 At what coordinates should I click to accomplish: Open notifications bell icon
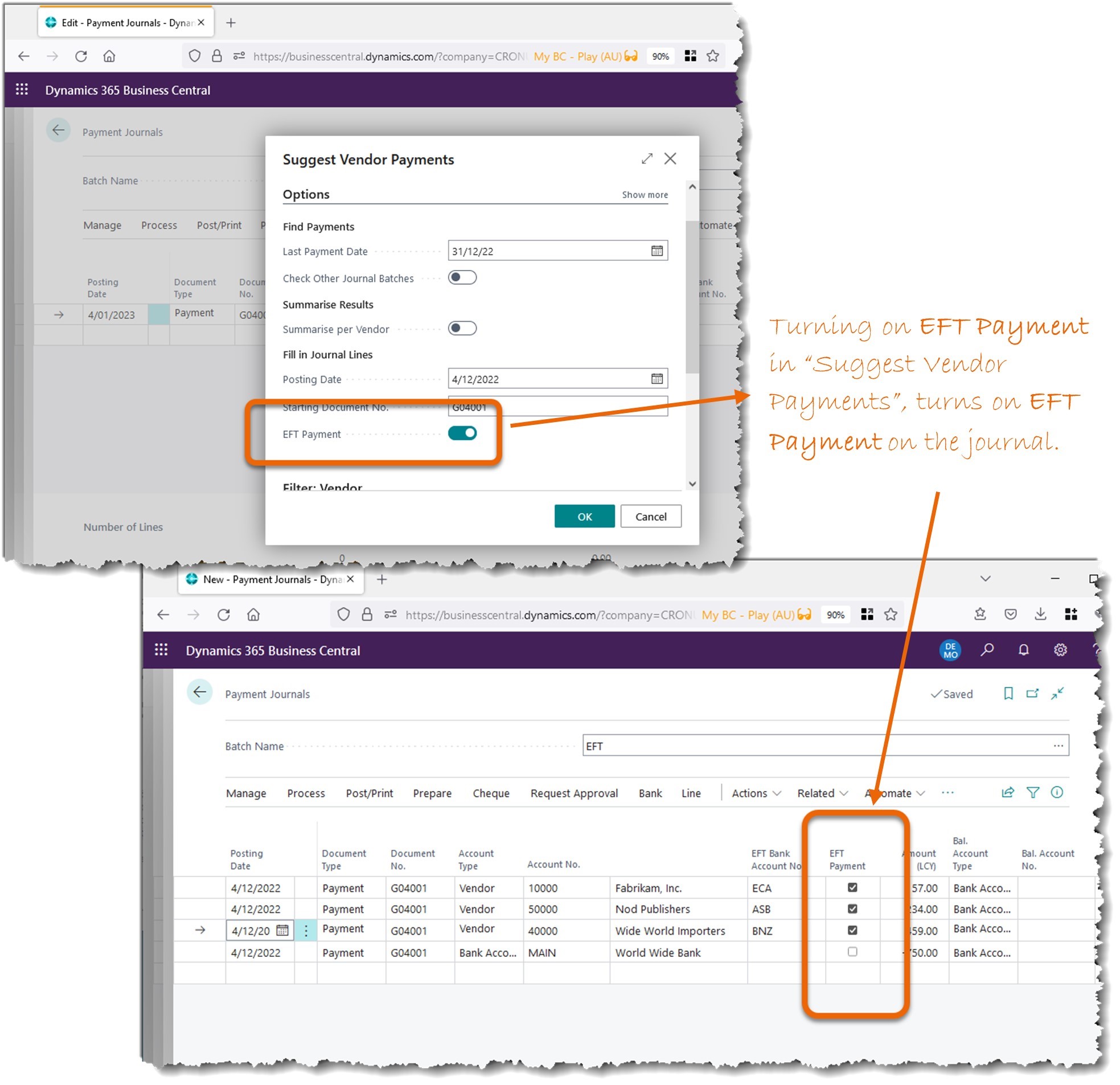[1023, 650]
